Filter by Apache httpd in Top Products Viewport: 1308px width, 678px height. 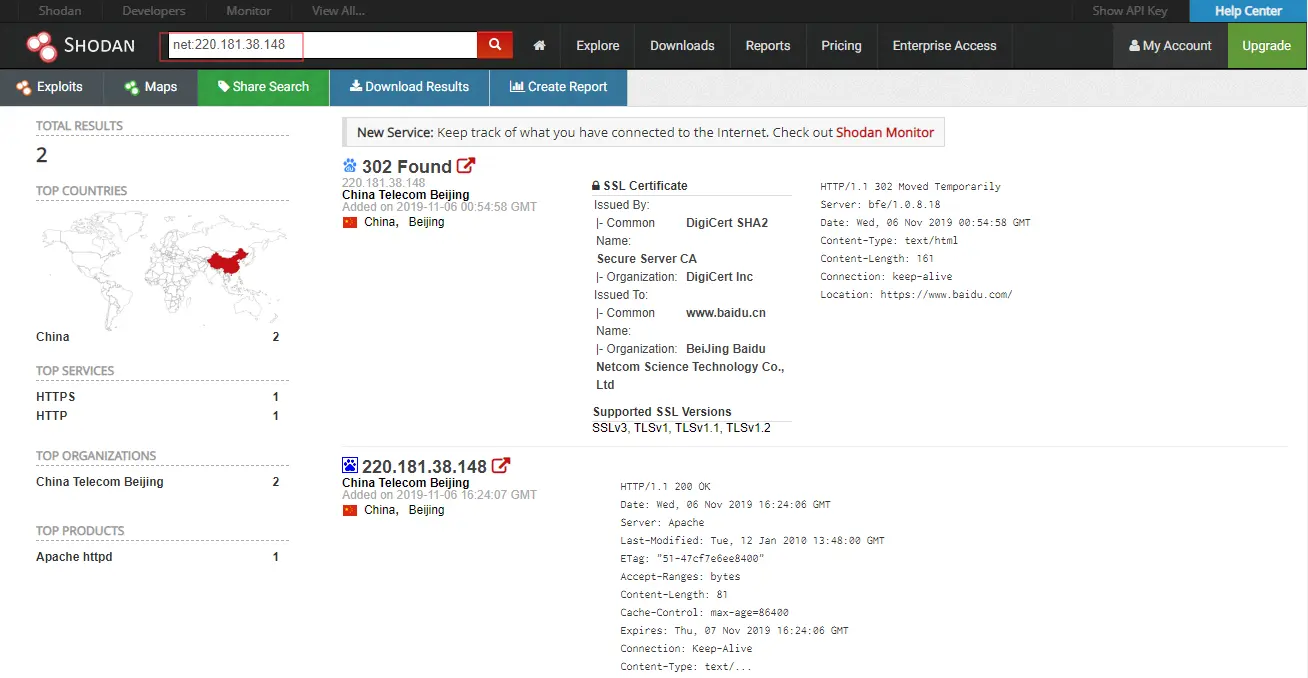point(74,557)
